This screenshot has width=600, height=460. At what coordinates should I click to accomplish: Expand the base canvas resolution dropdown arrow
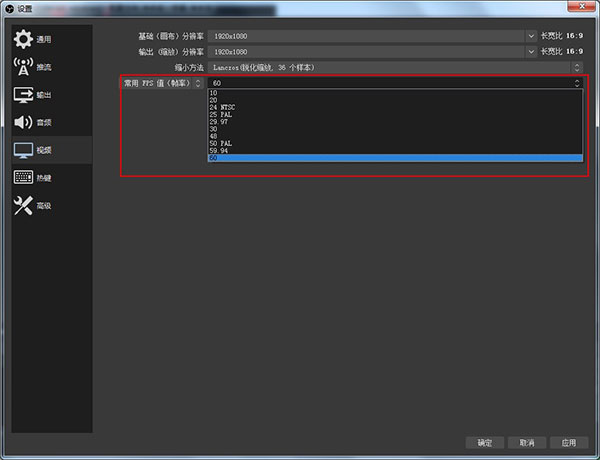(x=531, y=36)
